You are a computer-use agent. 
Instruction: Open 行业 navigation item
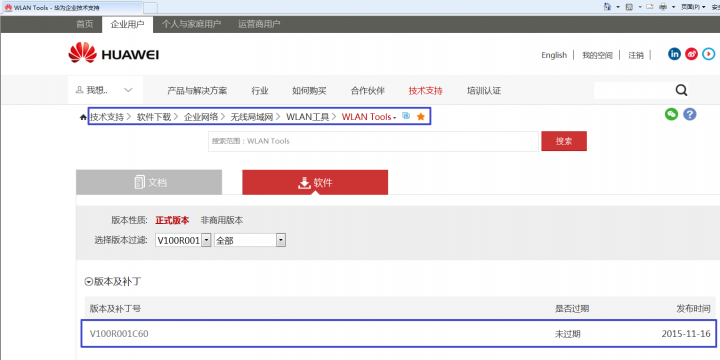tap(260, 90)
